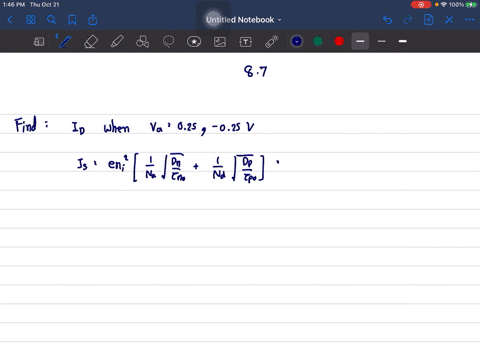Select the selected medium stroke thickness
Viewport: 480px width, 360px height.
pyautogui.click(x=360, y=41)
